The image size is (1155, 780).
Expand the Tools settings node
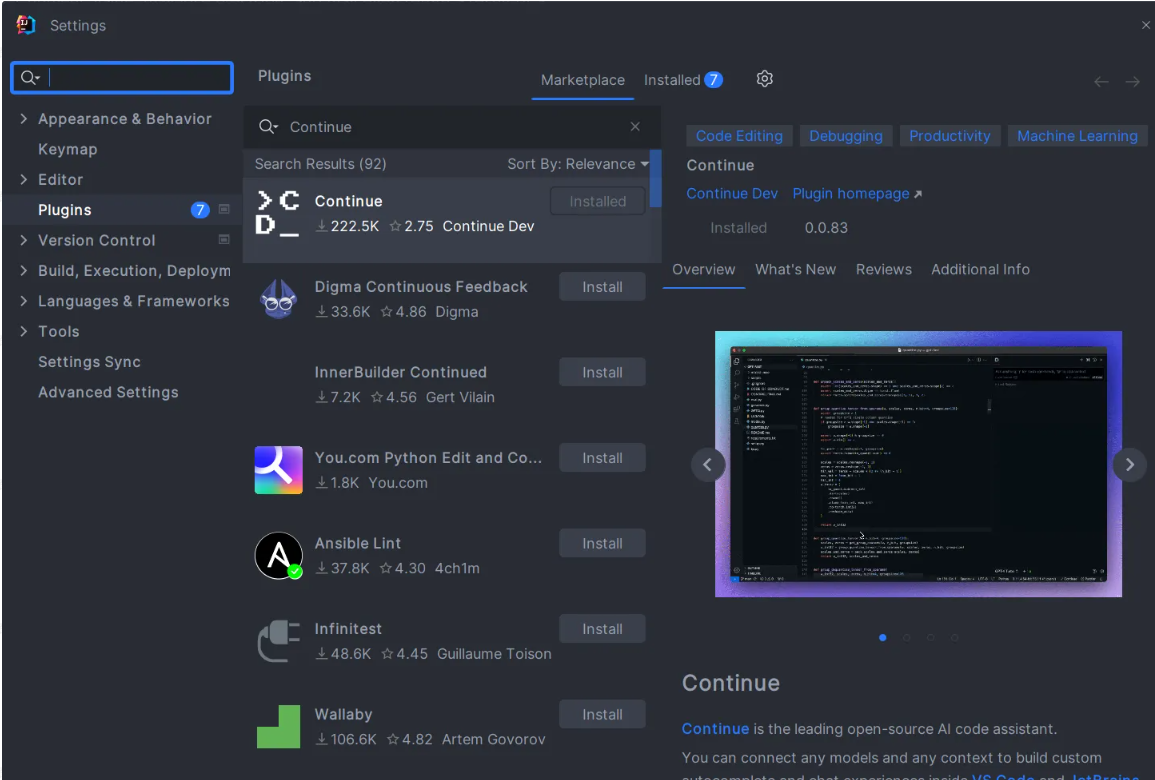tap(24, 331)
